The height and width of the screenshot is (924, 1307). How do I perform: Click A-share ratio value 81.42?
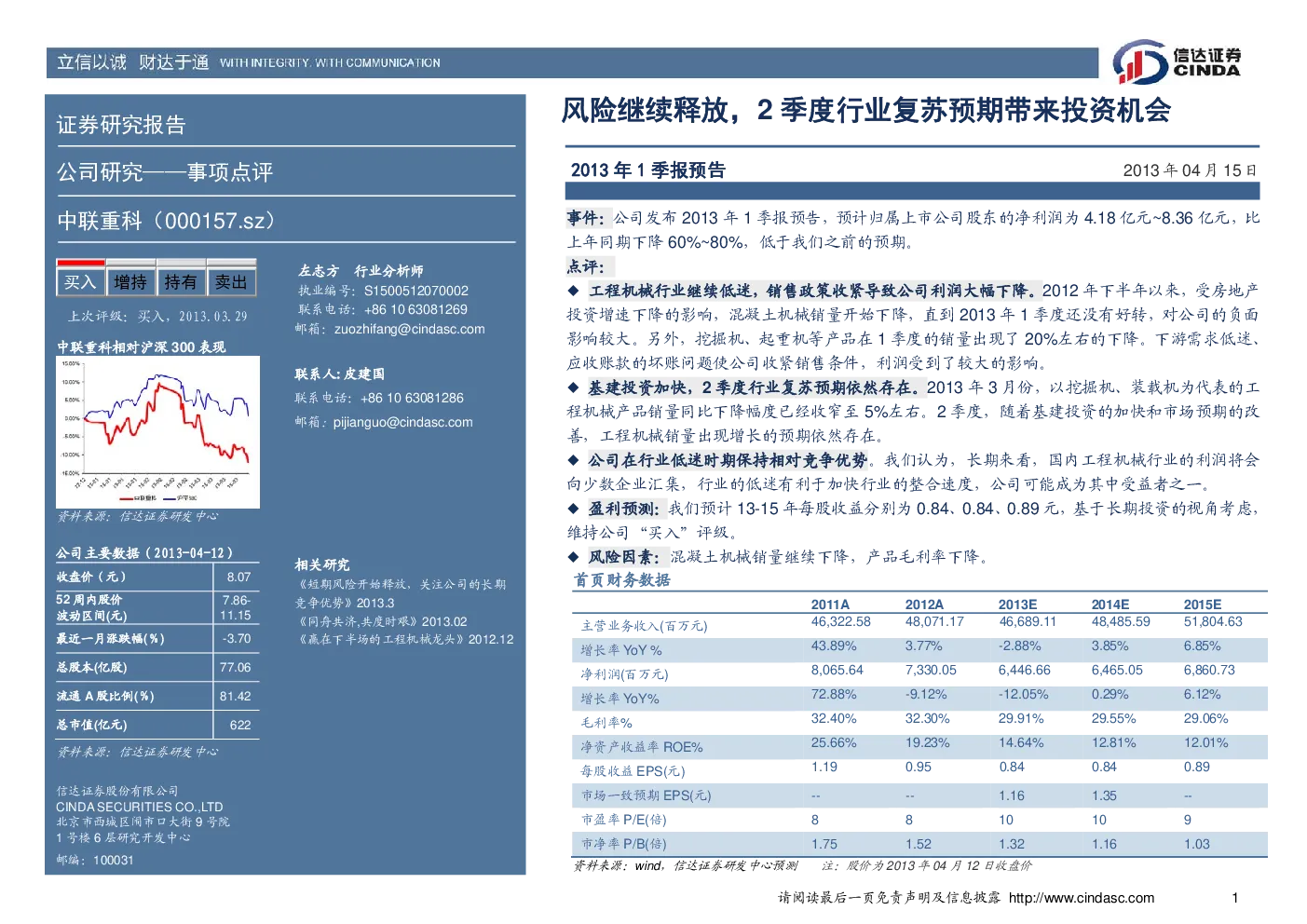pos(236,696)
